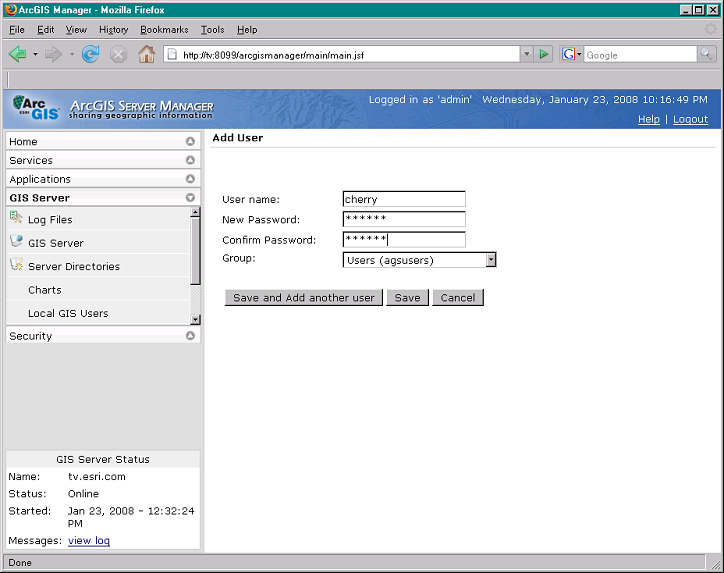Screen dimensions: 724x573
Task: Click the Server Directories icon
Action: (x=16, y=264)
